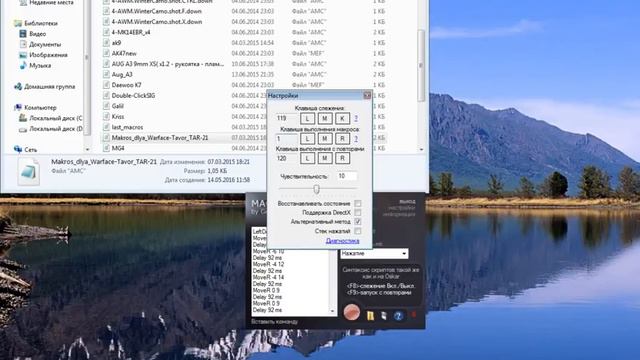Click file icon of ak9 in Explorer
The image size is (640, 360).
point(106,43)
